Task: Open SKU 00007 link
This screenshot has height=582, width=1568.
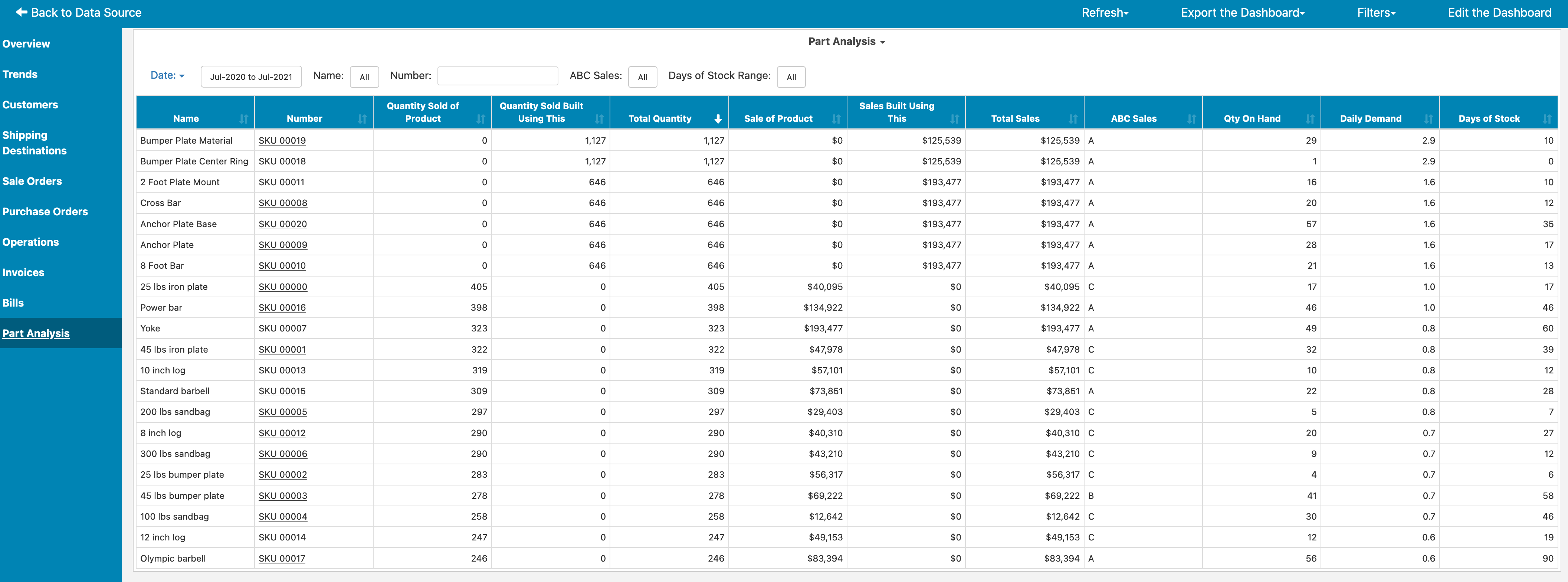Action: click(282, 328)
